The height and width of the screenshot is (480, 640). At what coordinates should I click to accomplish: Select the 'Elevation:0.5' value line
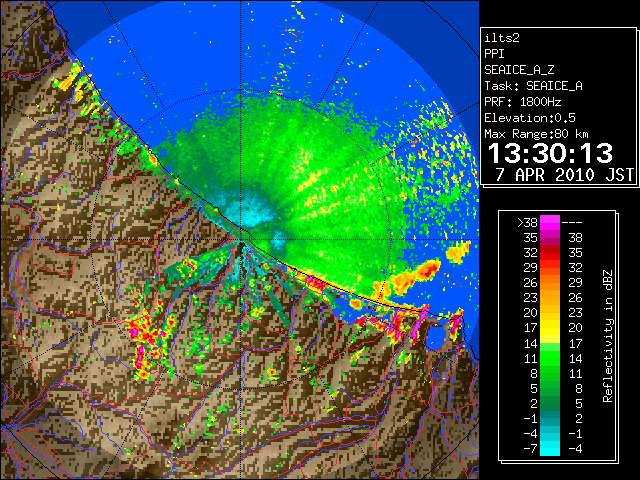point(530,118)
